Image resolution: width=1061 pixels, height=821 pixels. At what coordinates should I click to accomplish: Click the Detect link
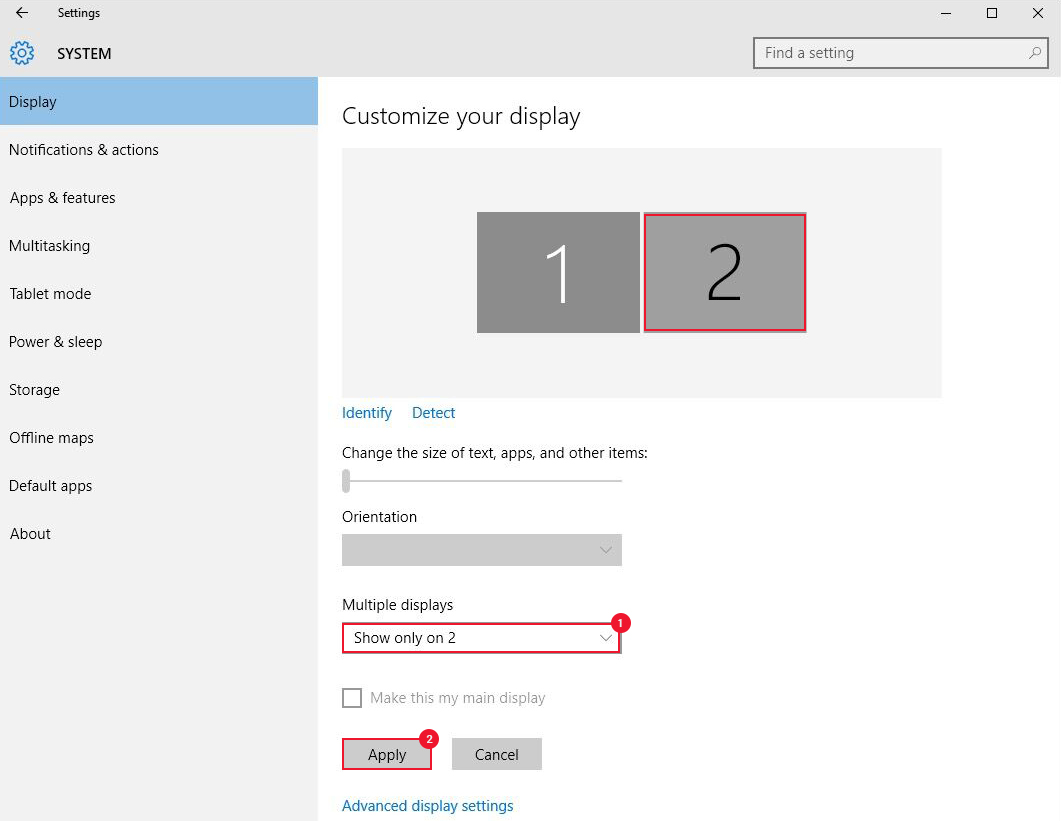click(434, 413)
